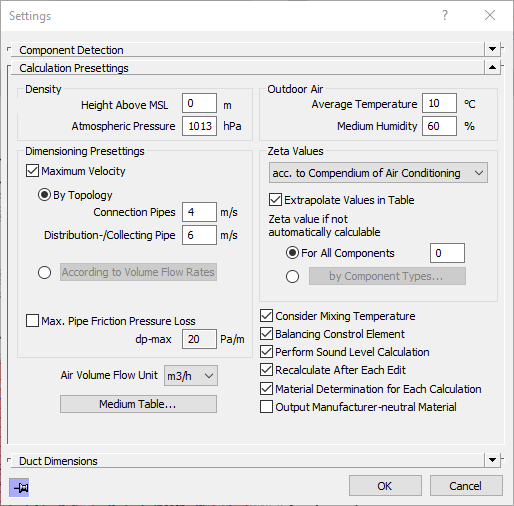This screenshot has height=506, width=514.
Task: Click the Connection Pipes velocity field
Action: (199, 212)
